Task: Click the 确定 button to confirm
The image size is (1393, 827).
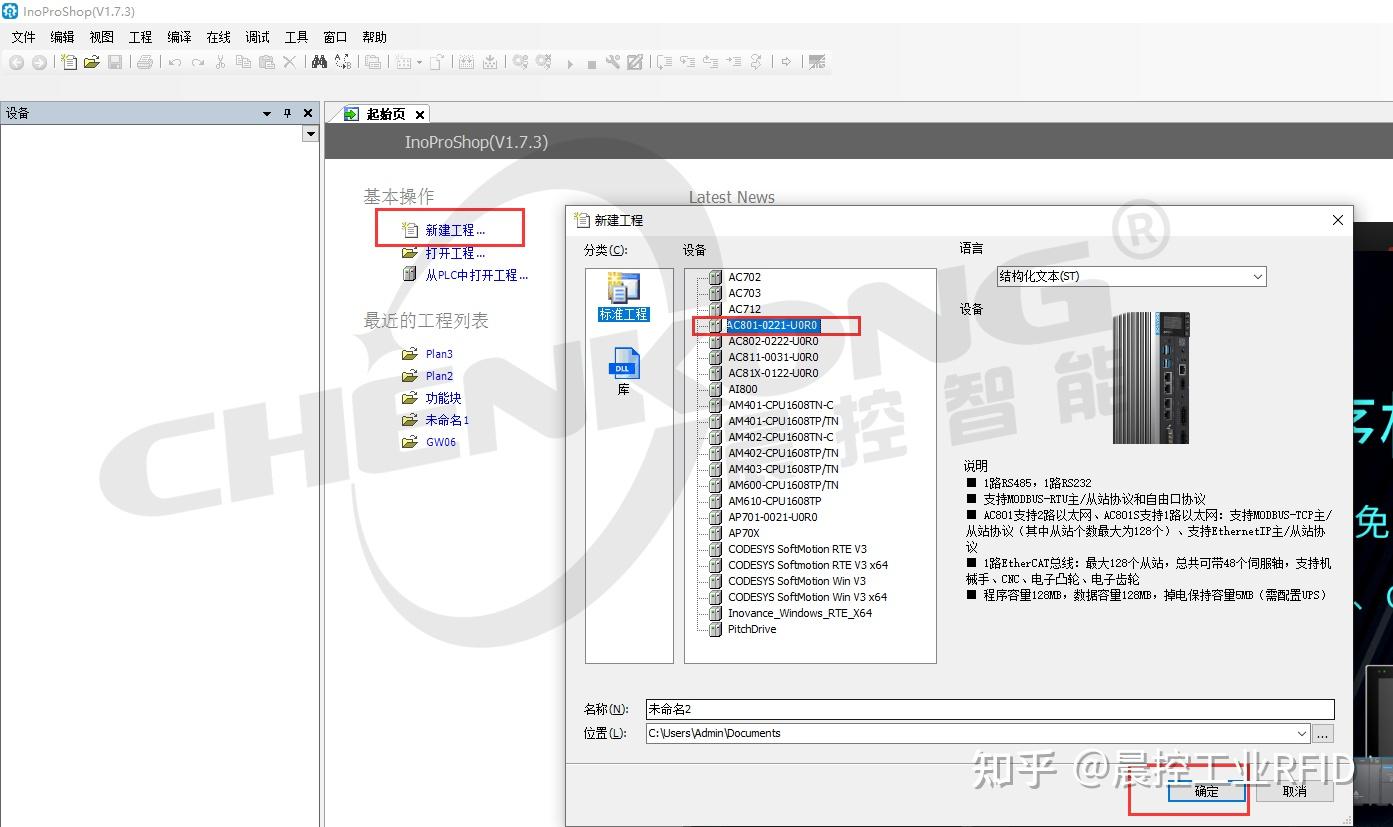Action: point(1205,790)
